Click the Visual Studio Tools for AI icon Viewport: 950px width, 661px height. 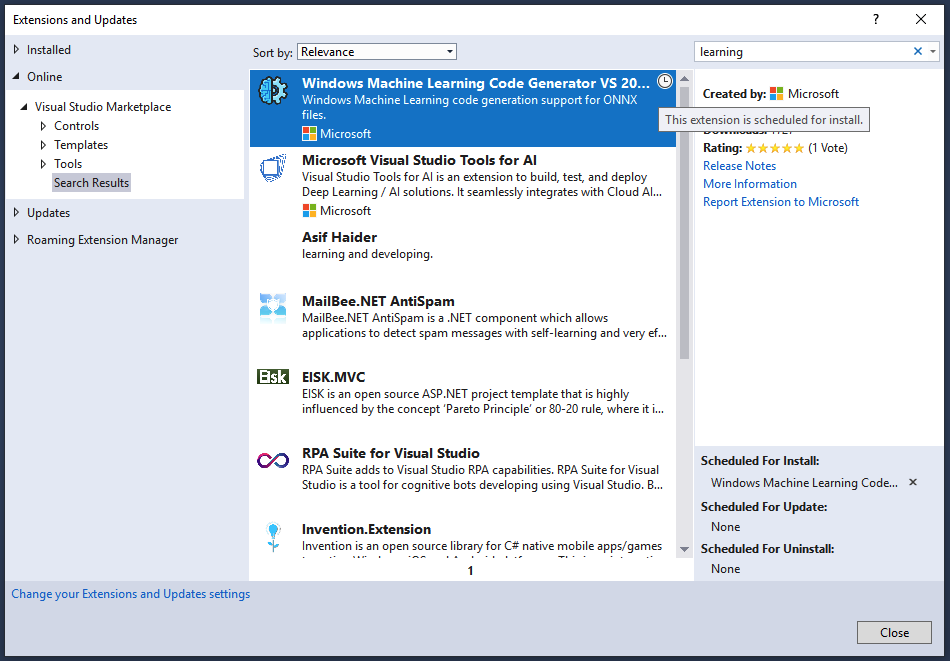[x=272, y=167]
